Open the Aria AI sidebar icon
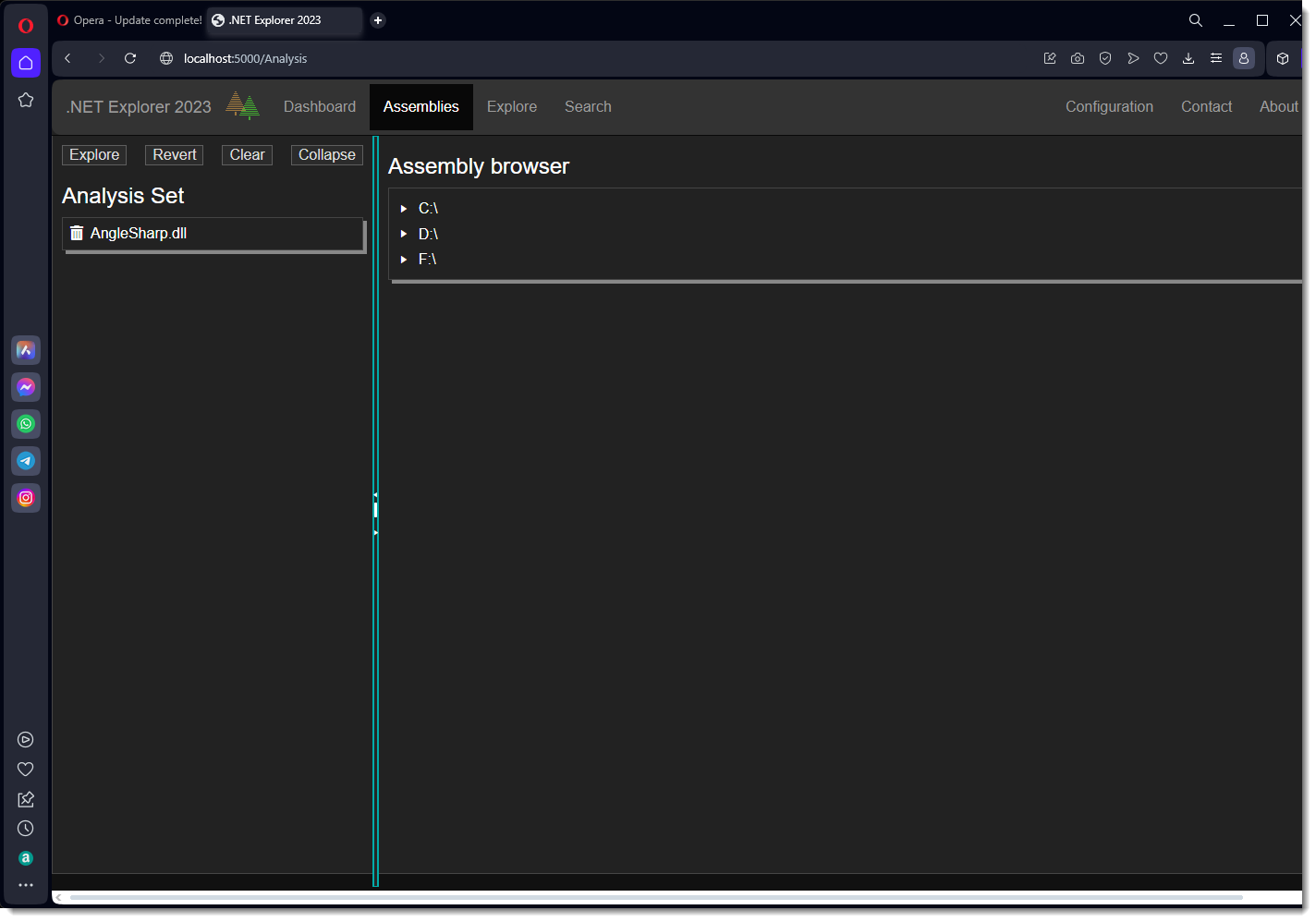Screen dimensions: 1316x922 [26, 350]
